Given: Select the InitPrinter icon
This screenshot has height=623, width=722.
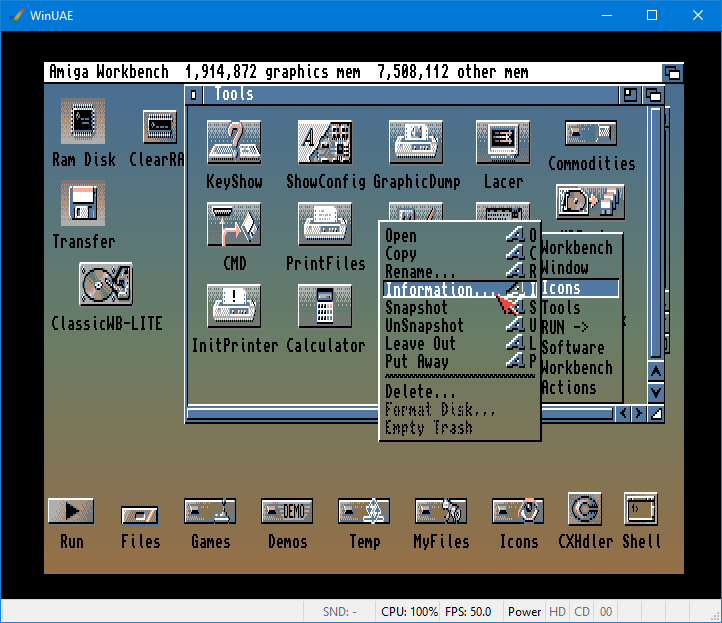Looking at the screenshot, I should click(234, 306).
